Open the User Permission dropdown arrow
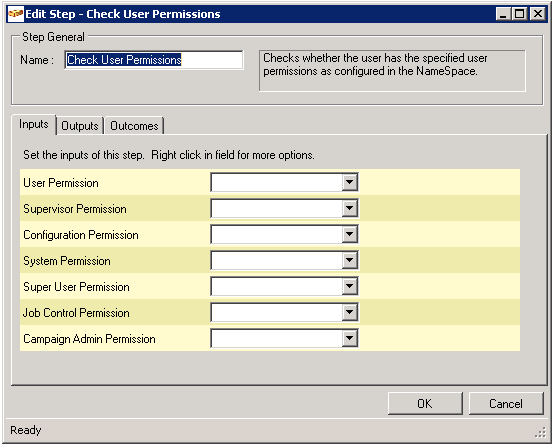This screenshot has height=446, width=553. pos(350,182)
